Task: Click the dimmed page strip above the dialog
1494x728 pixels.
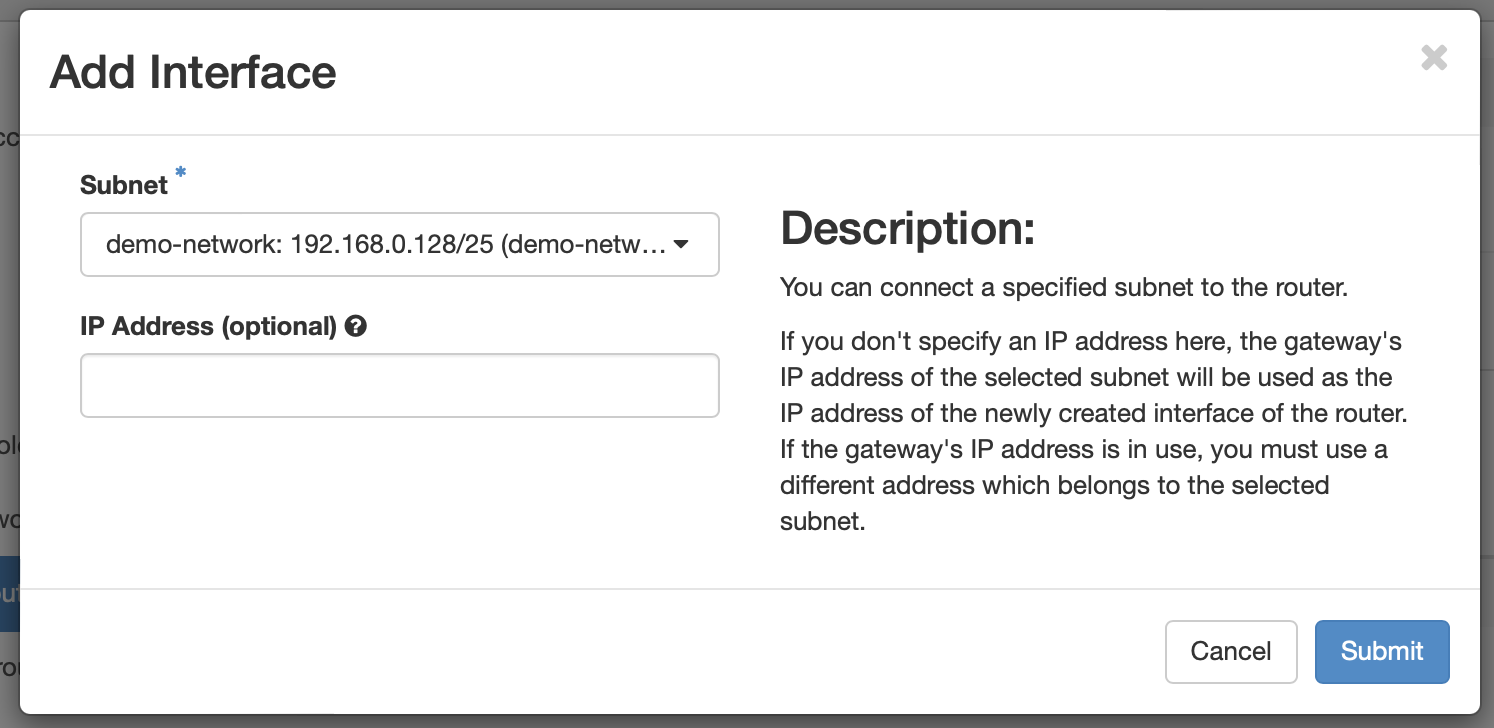Action: [747, 4]
